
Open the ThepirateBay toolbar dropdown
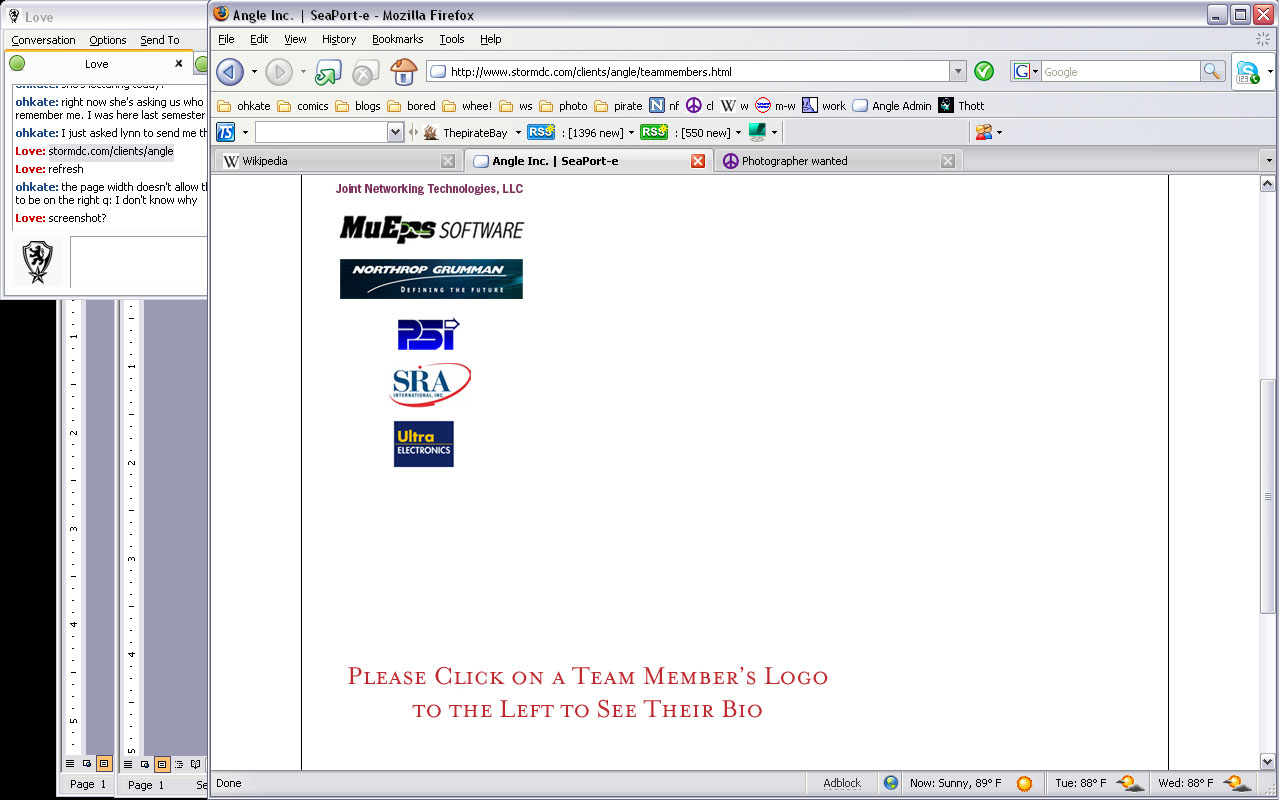click(518, 132)
